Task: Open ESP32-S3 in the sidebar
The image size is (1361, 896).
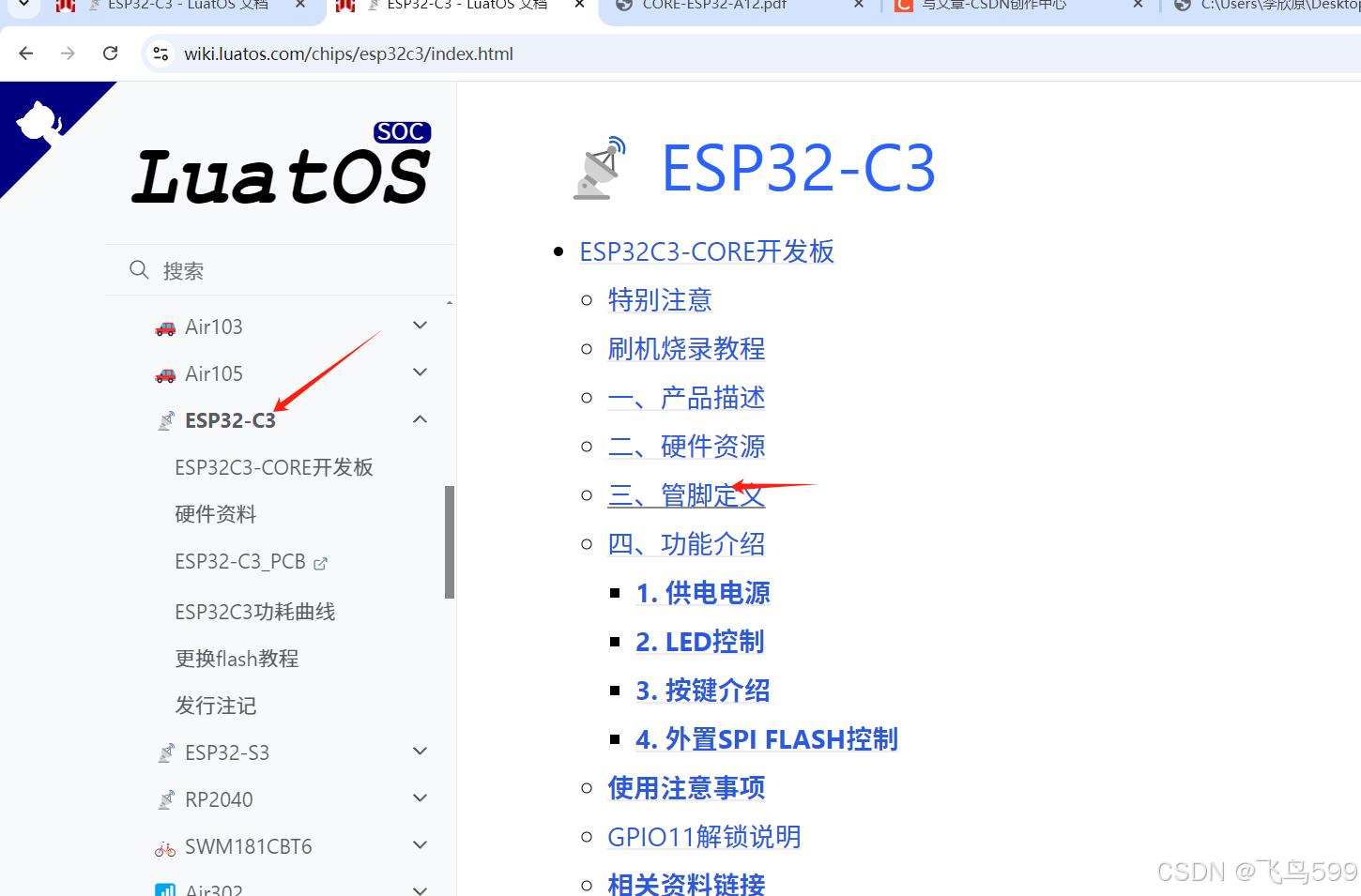Action: click(227, 752)
